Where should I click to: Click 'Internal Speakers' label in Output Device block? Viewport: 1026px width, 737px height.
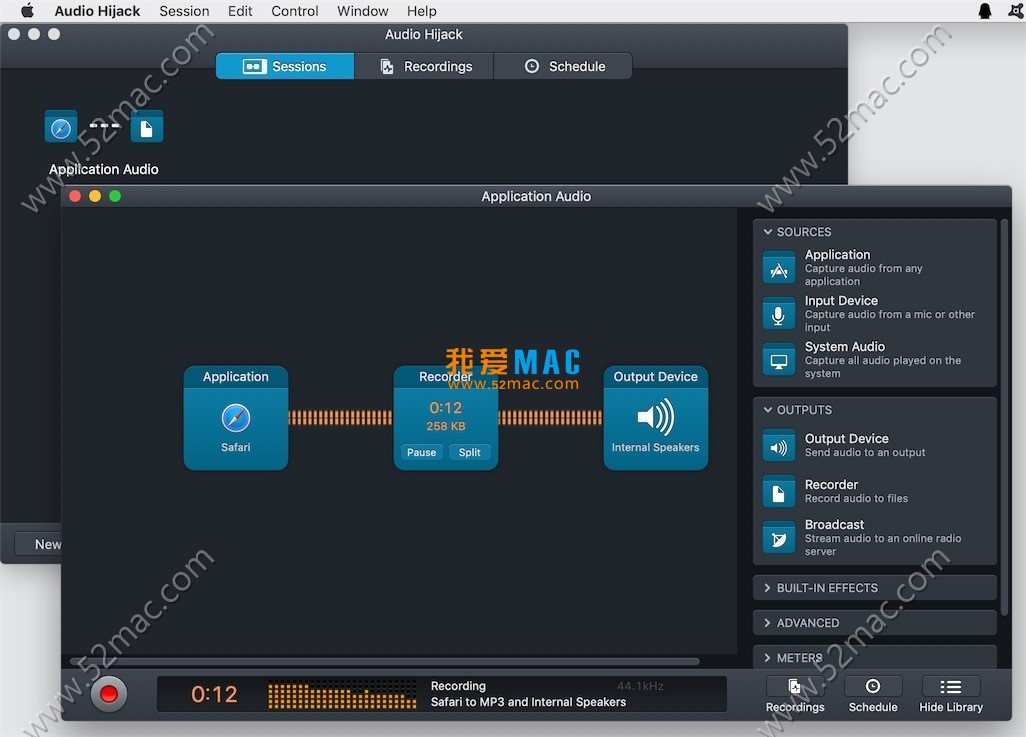[655, 448]
